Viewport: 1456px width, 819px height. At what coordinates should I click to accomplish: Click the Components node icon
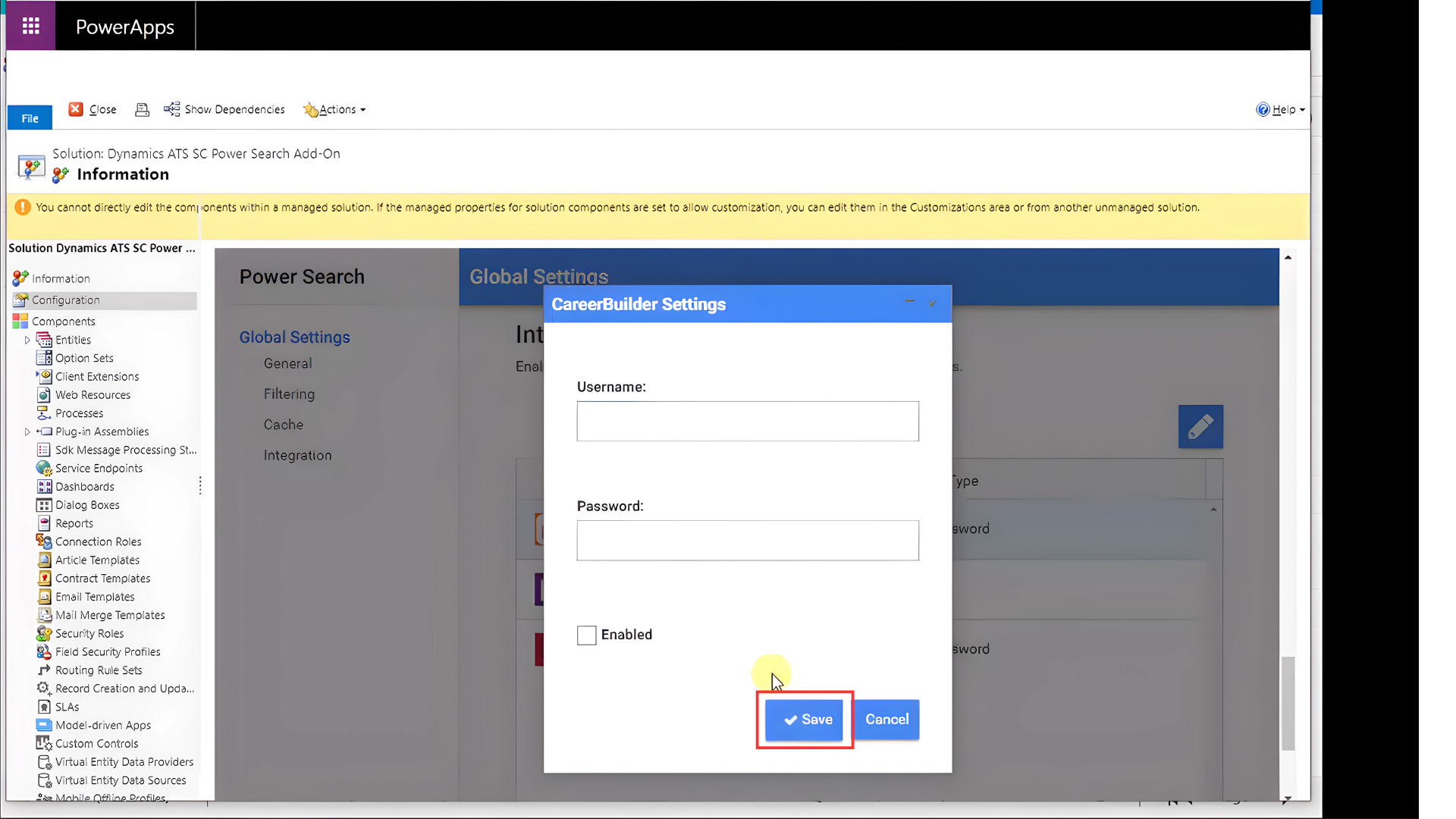20,322
